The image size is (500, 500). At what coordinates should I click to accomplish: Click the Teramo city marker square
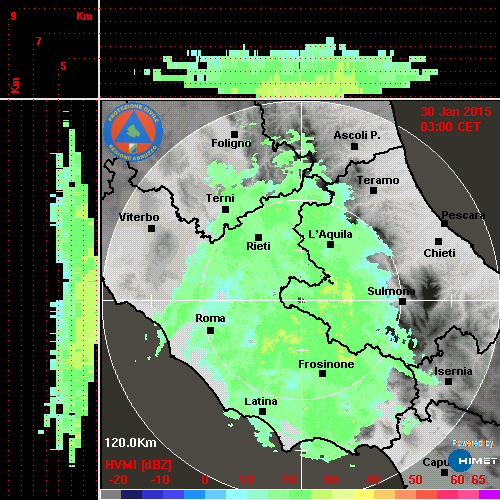373,190
